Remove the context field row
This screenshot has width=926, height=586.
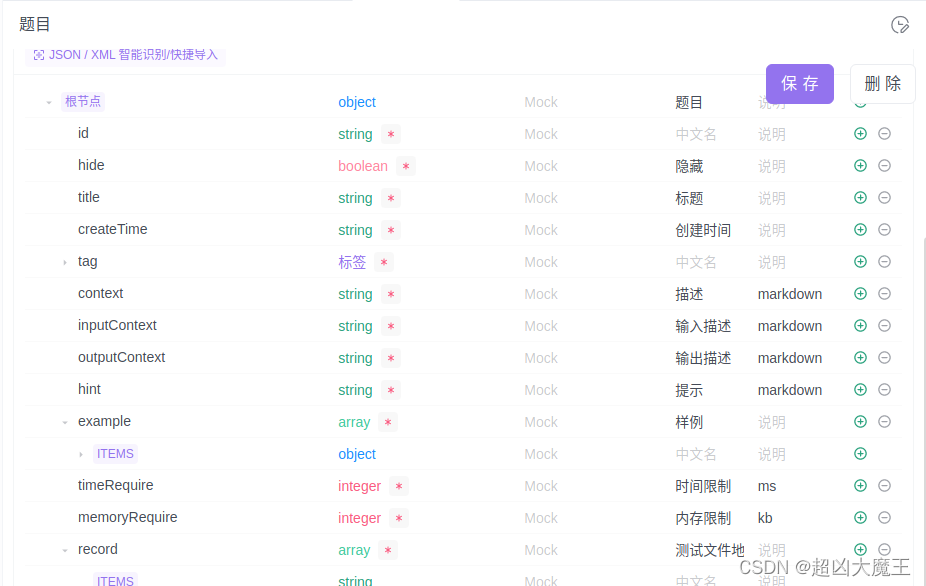click(884, 294)
